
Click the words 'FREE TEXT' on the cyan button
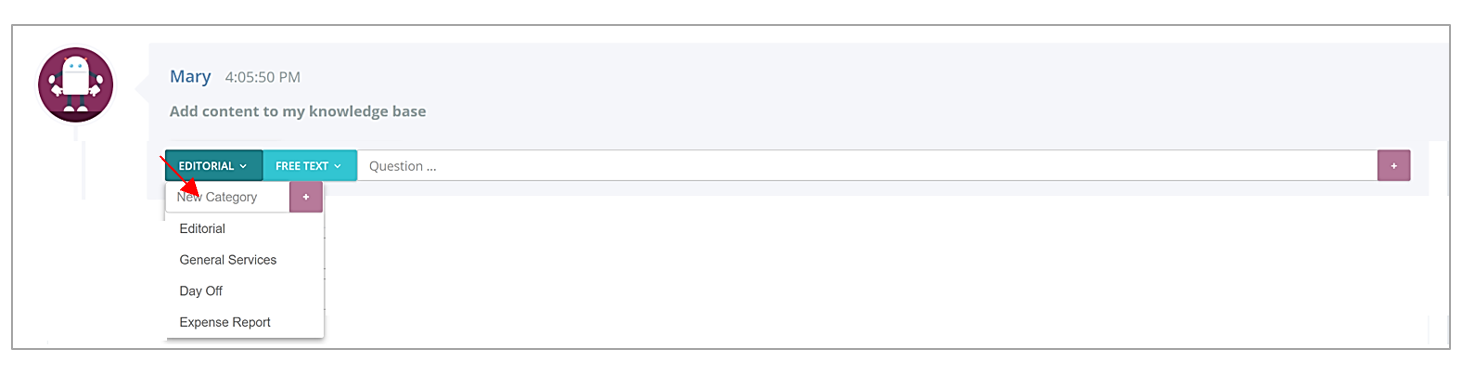coord(302,166)
